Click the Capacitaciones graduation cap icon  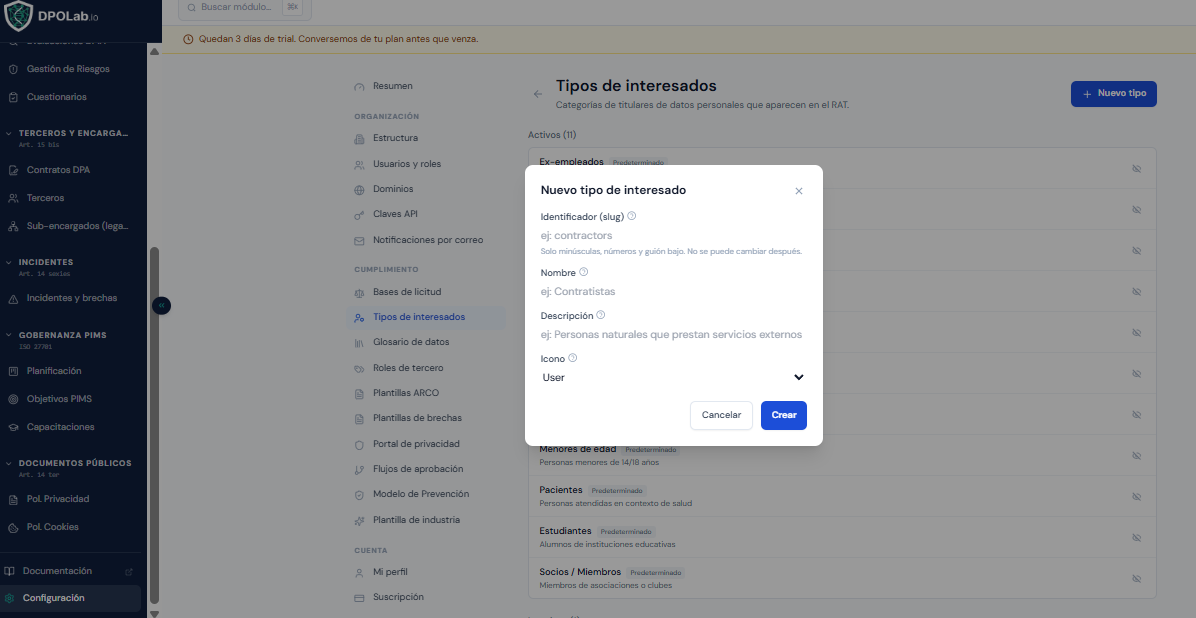click(12, 427)
